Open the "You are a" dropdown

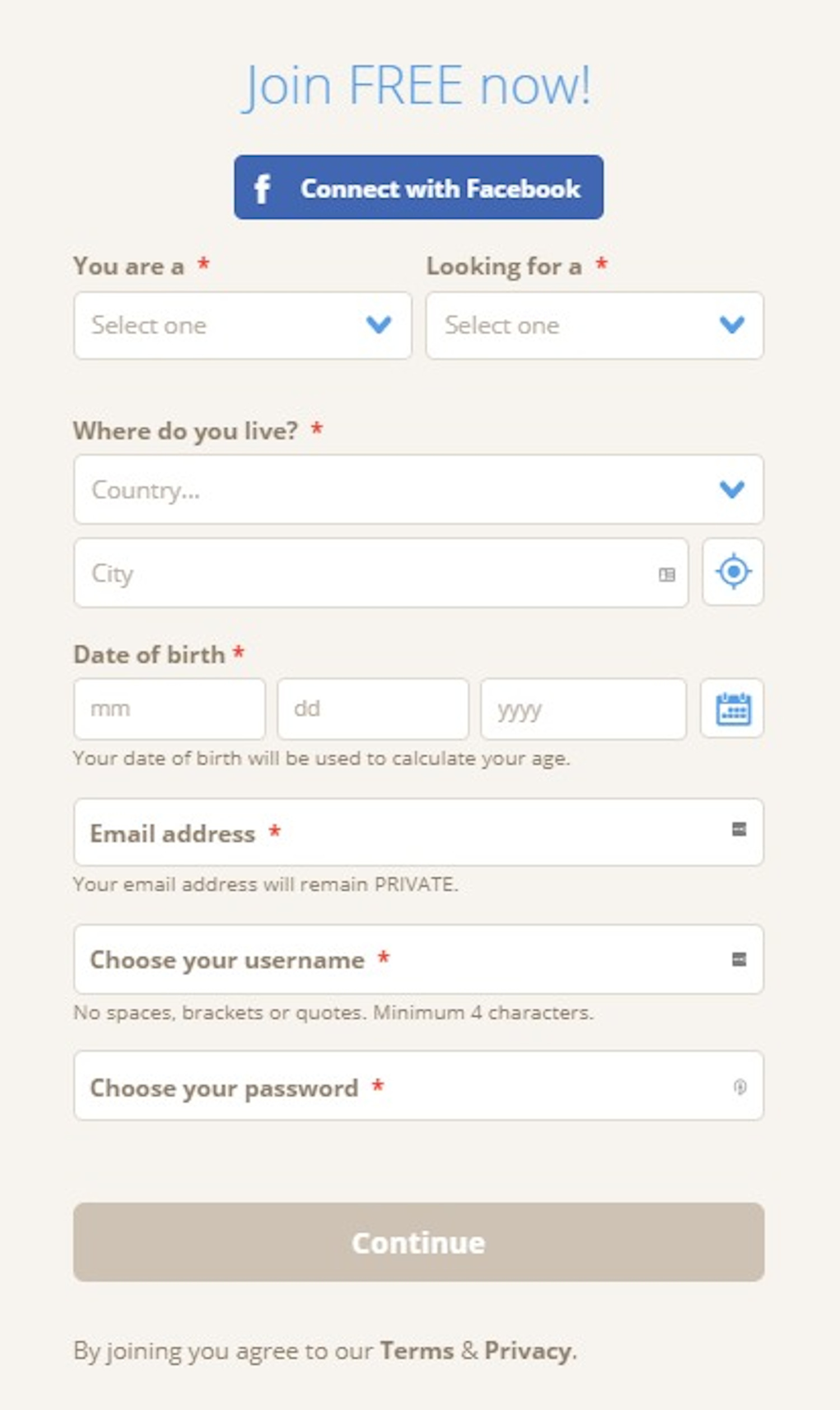pos(242,325)
